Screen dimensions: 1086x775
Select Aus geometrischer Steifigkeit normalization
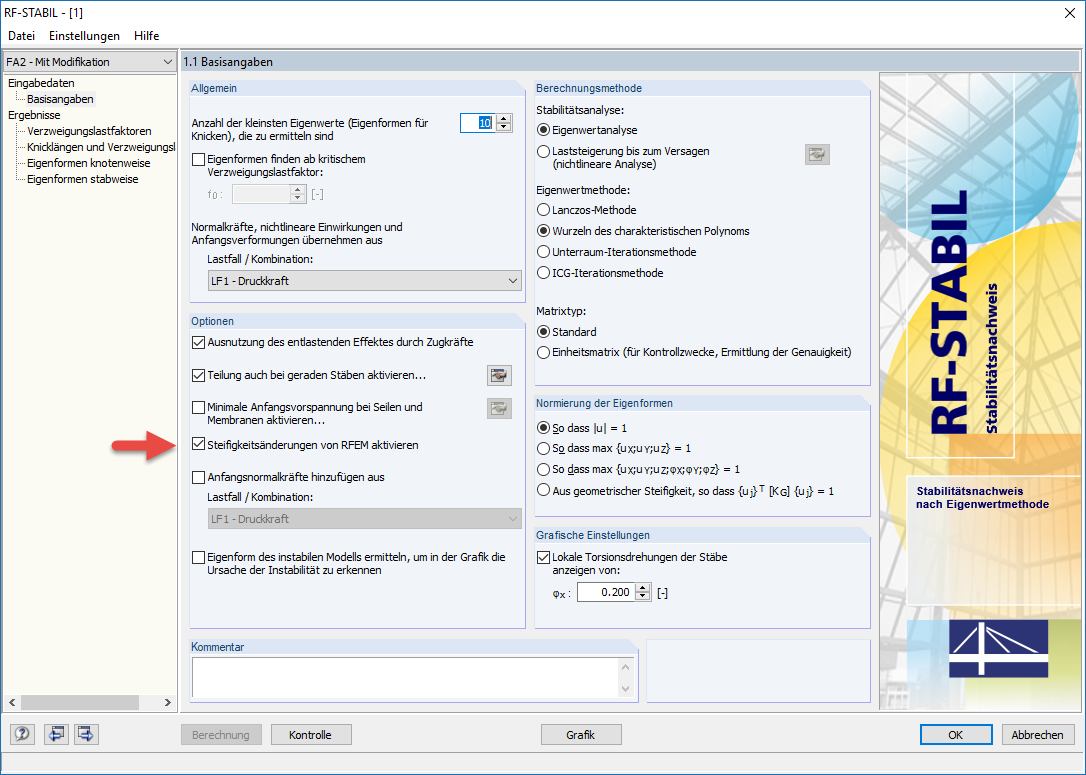544,490
